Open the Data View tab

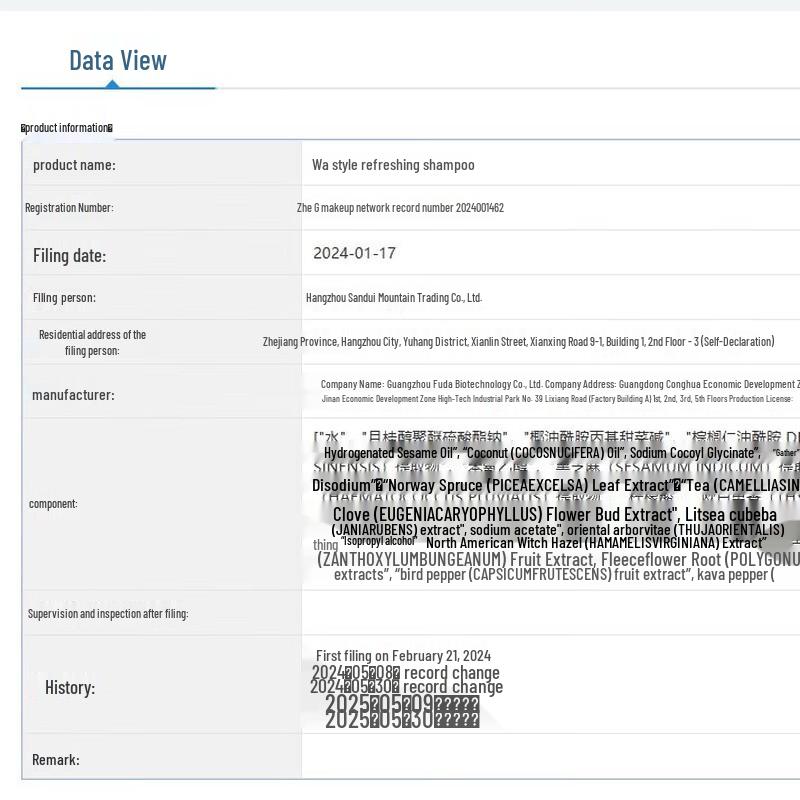tap(117, 61)
